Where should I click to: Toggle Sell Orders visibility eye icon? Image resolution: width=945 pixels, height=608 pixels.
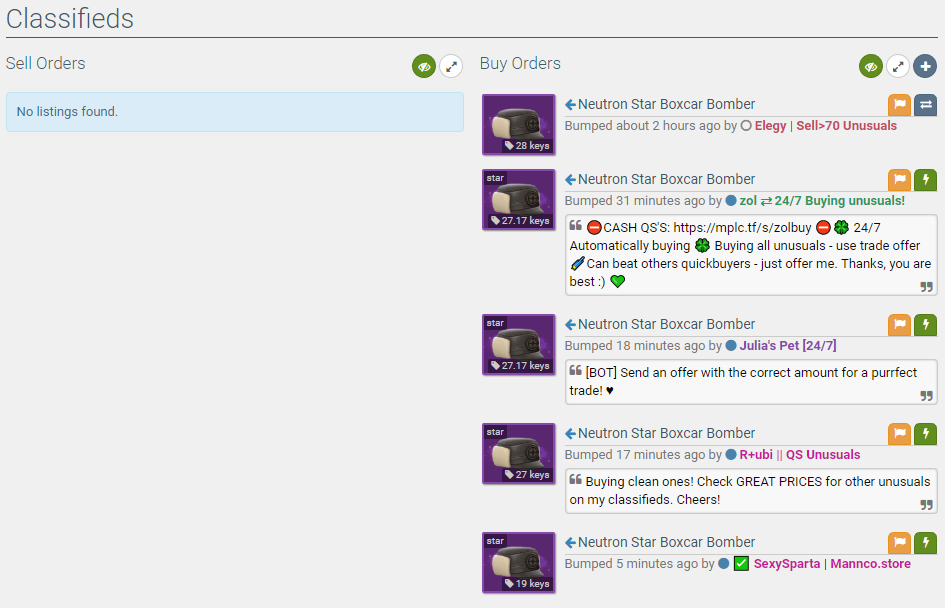424,66
